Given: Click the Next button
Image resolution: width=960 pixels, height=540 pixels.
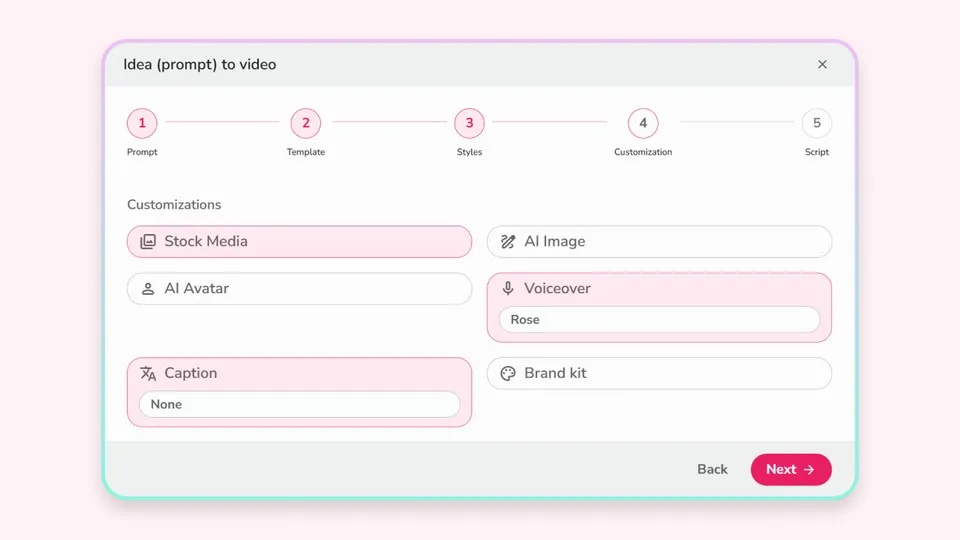Looking at the screenshot, I should 791,470.
